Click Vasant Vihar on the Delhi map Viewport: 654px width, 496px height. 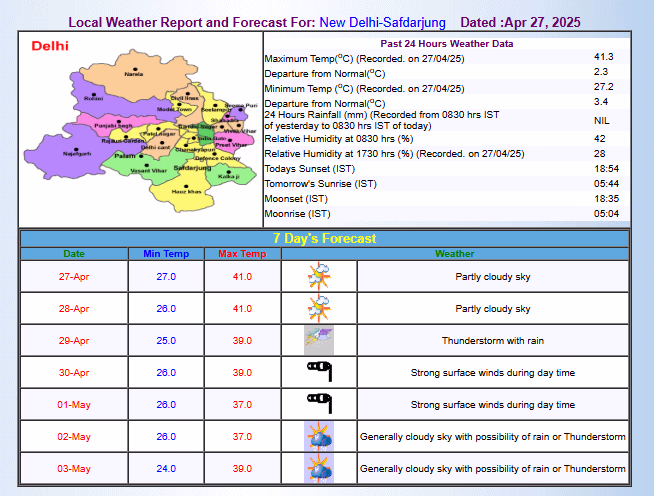pos(148,173)
